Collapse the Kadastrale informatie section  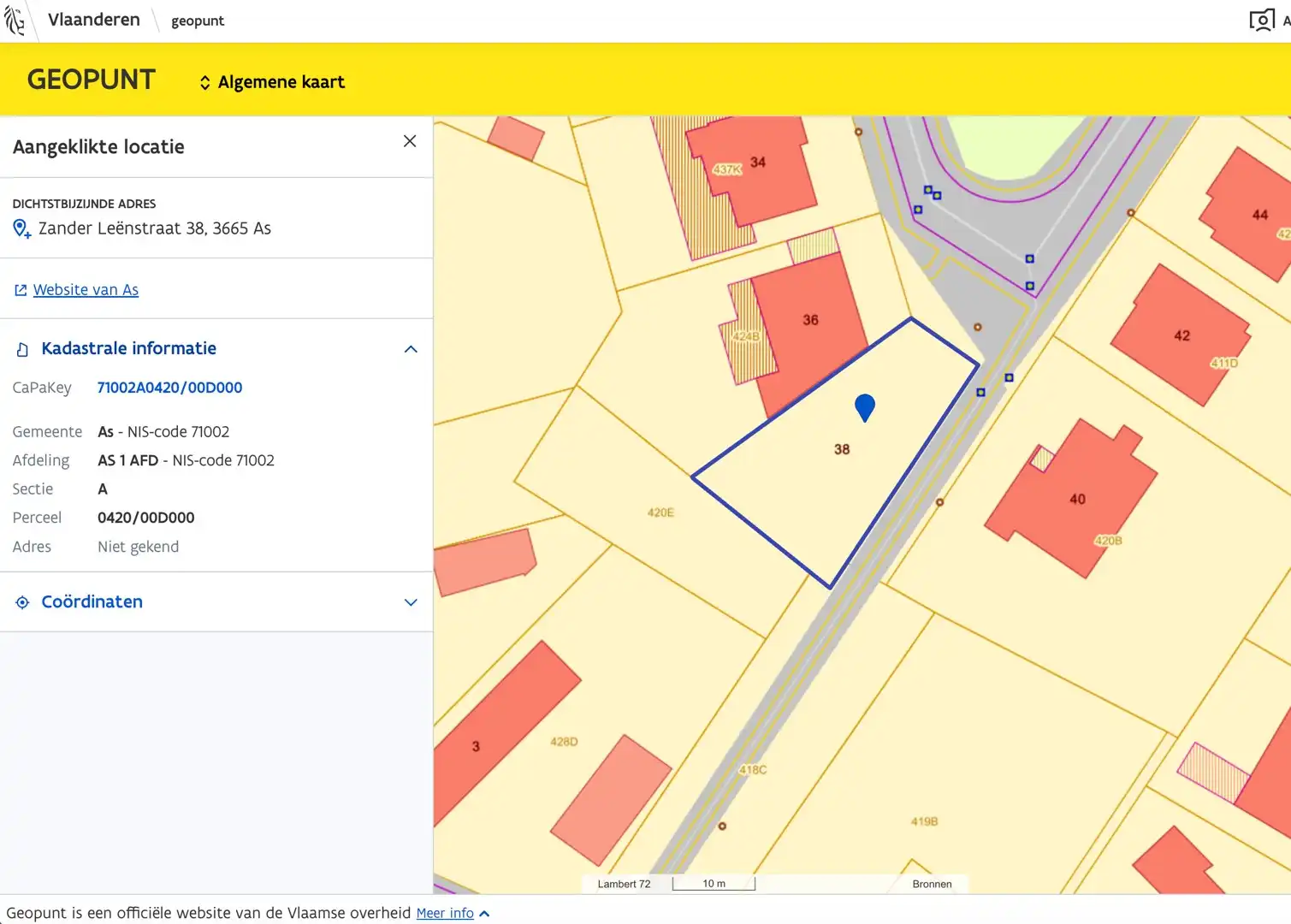pos(411,349)
